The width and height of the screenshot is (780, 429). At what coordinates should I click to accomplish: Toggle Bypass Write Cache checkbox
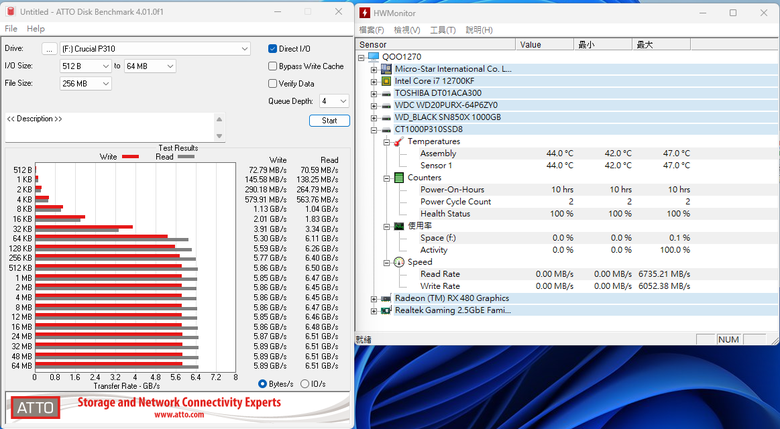click(272, 66)
